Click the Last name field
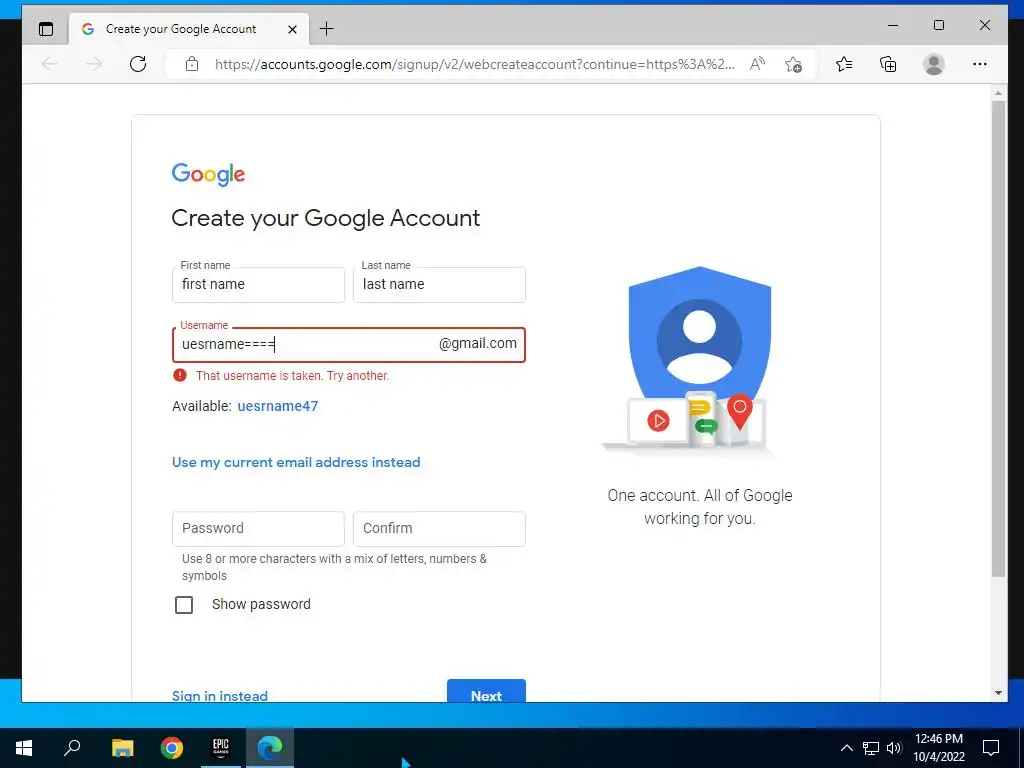1024x768 pixels. (x=439, y=285)
